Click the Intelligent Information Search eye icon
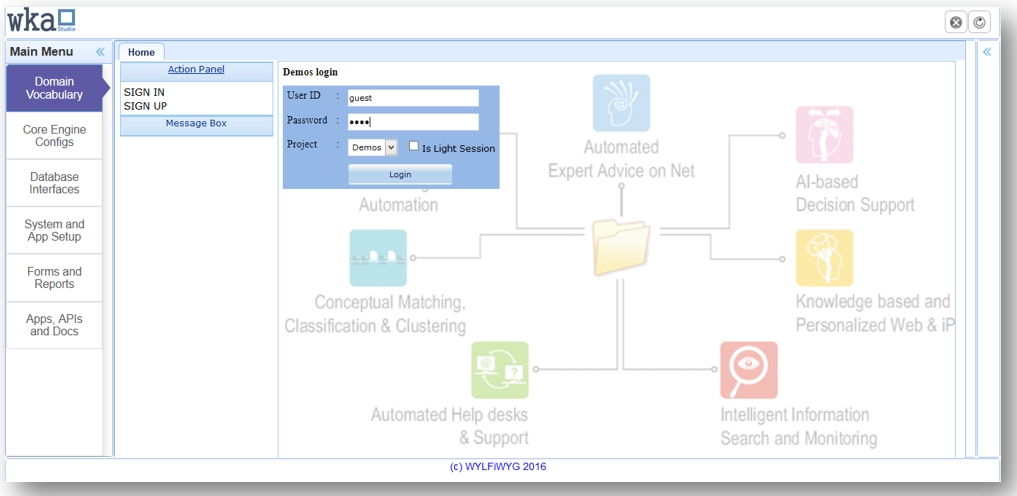The width and height of the screenshot is (1017, 496). tap(748, 370)
